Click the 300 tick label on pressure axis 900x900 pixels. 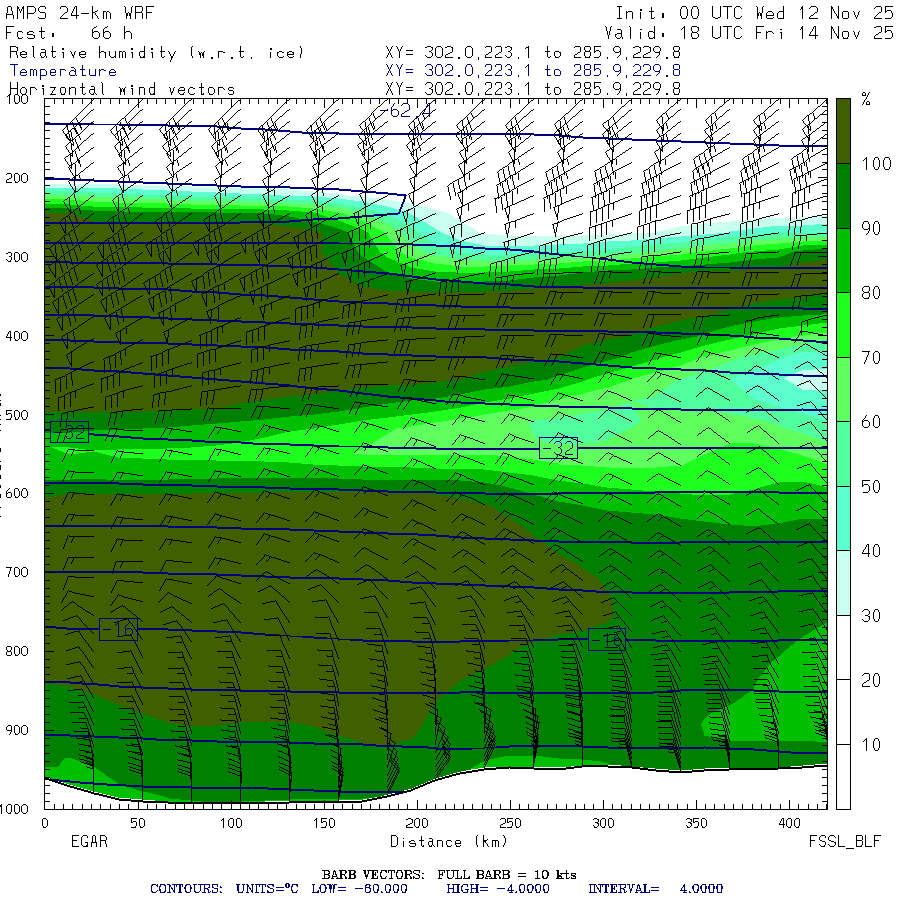[17, 257]
